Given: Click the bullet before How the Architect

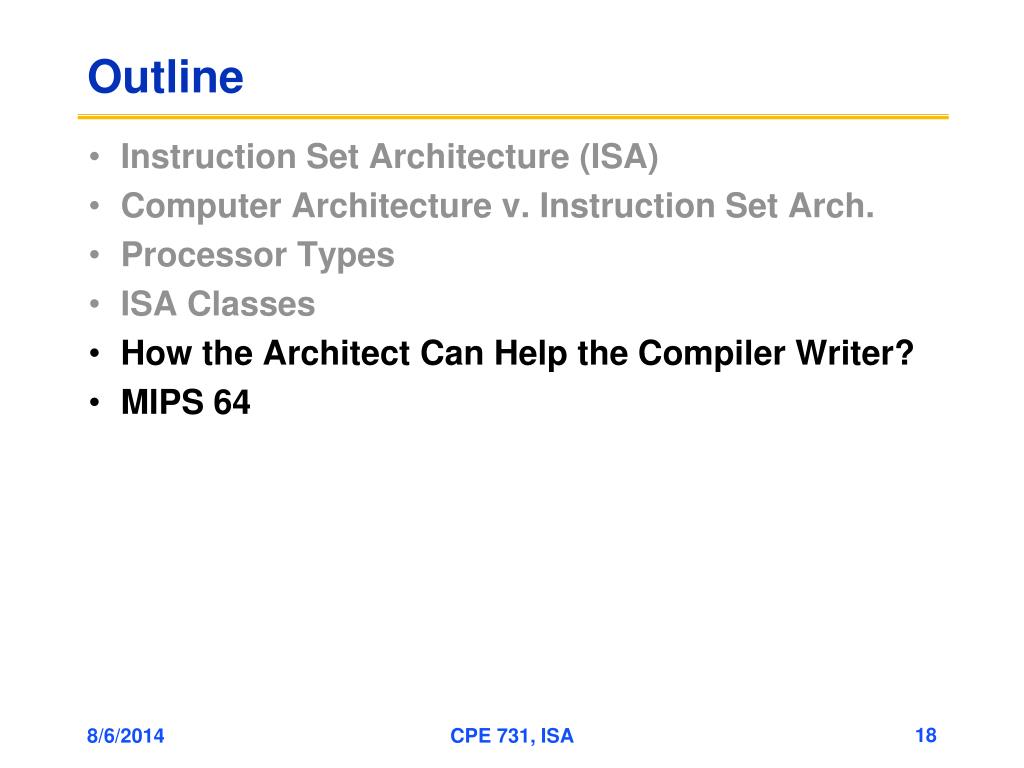Looking at the screenshot, I should click(x=95, y=354).
